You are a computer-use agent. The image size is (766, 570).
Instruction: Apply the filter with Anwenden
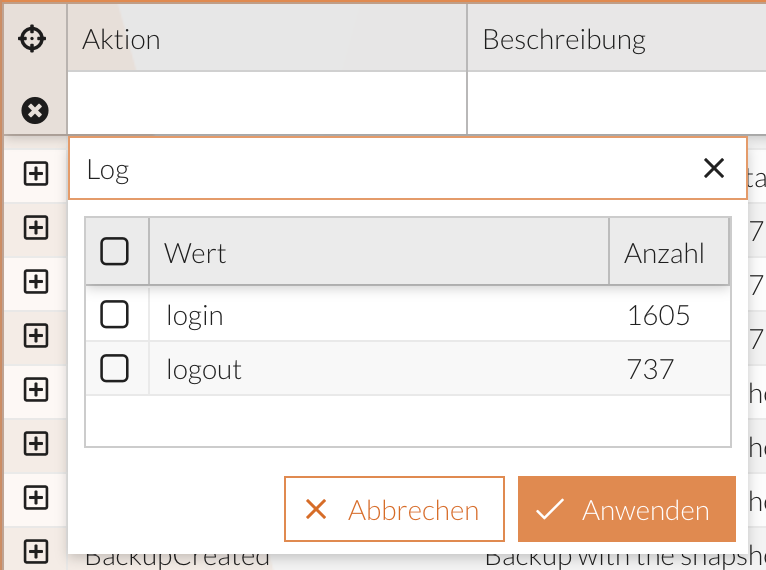(x=627, y=510)
